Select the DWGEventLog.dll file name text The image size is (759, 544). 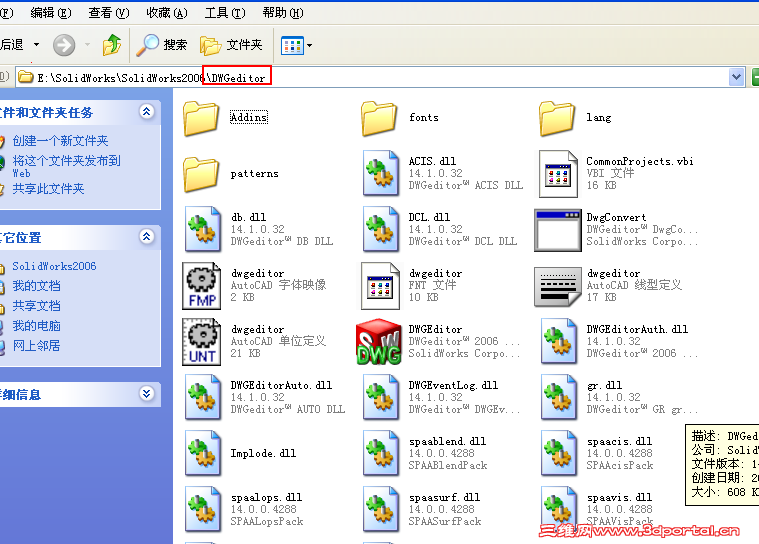453,385
